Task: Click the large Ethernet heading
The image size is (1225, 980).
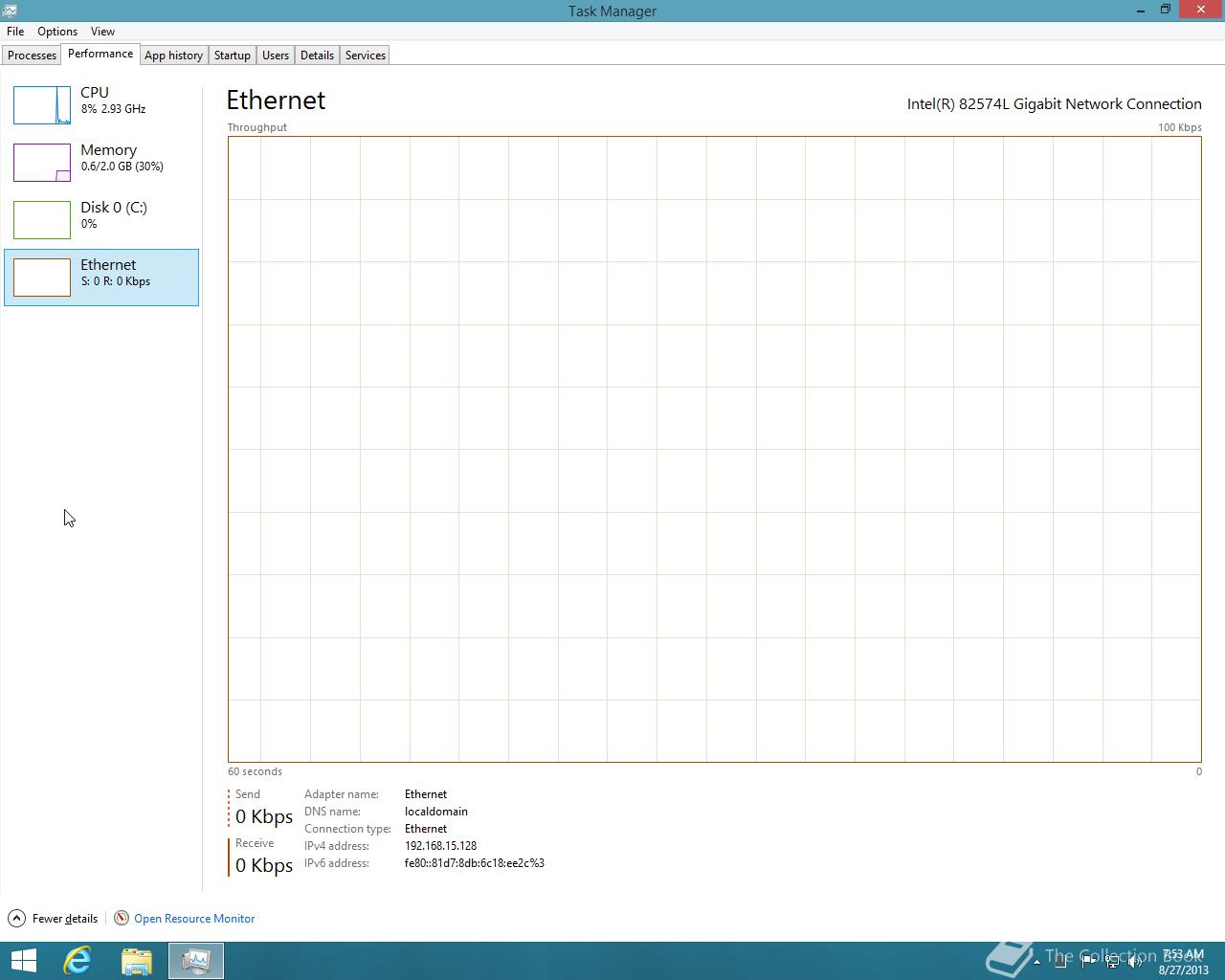Action: [276, 100]
